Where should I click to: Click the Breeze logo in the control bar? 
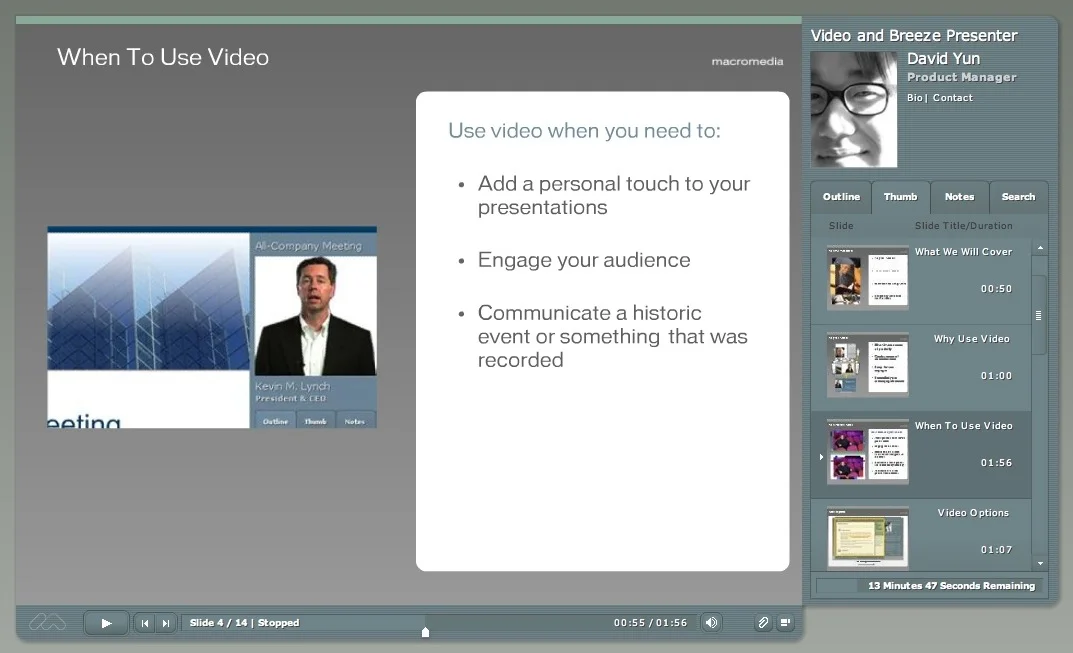click(x=47, y=622)
